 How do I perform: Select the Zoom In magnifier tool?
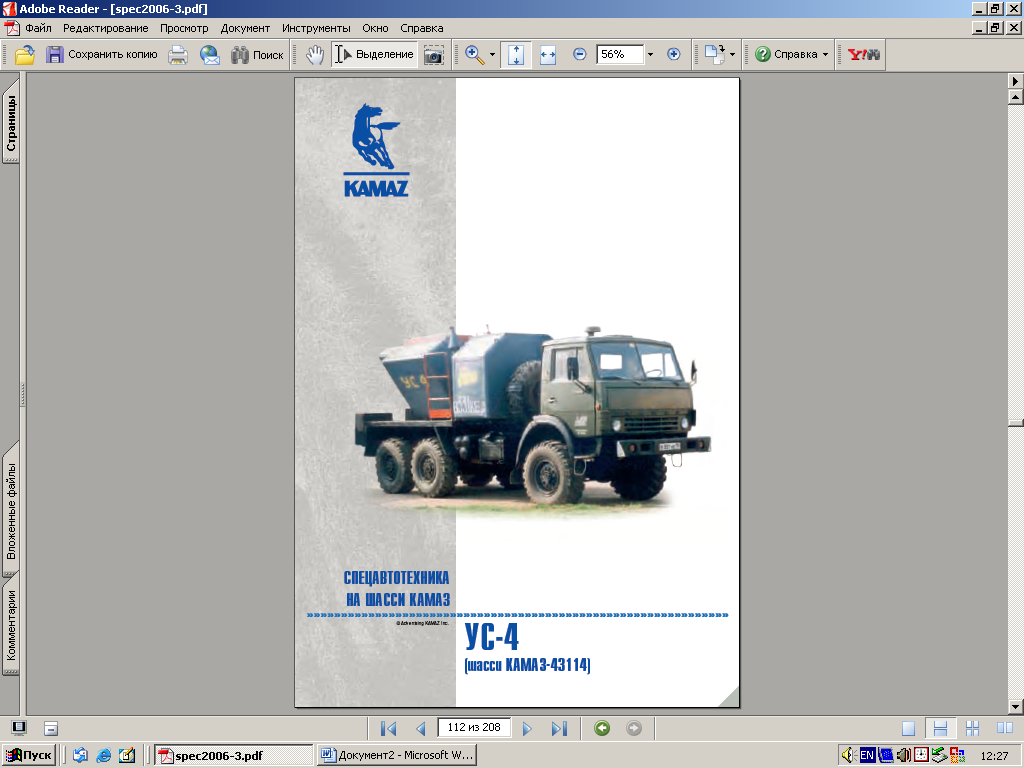475,55
